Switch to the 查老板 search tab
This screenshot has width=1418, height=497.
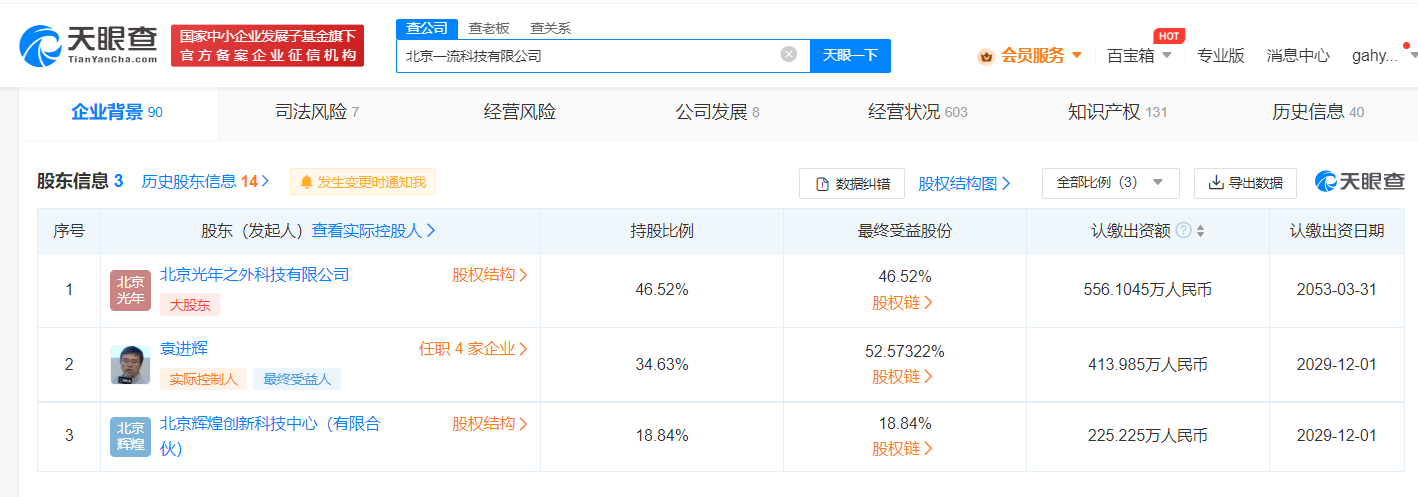coord(489,28)
